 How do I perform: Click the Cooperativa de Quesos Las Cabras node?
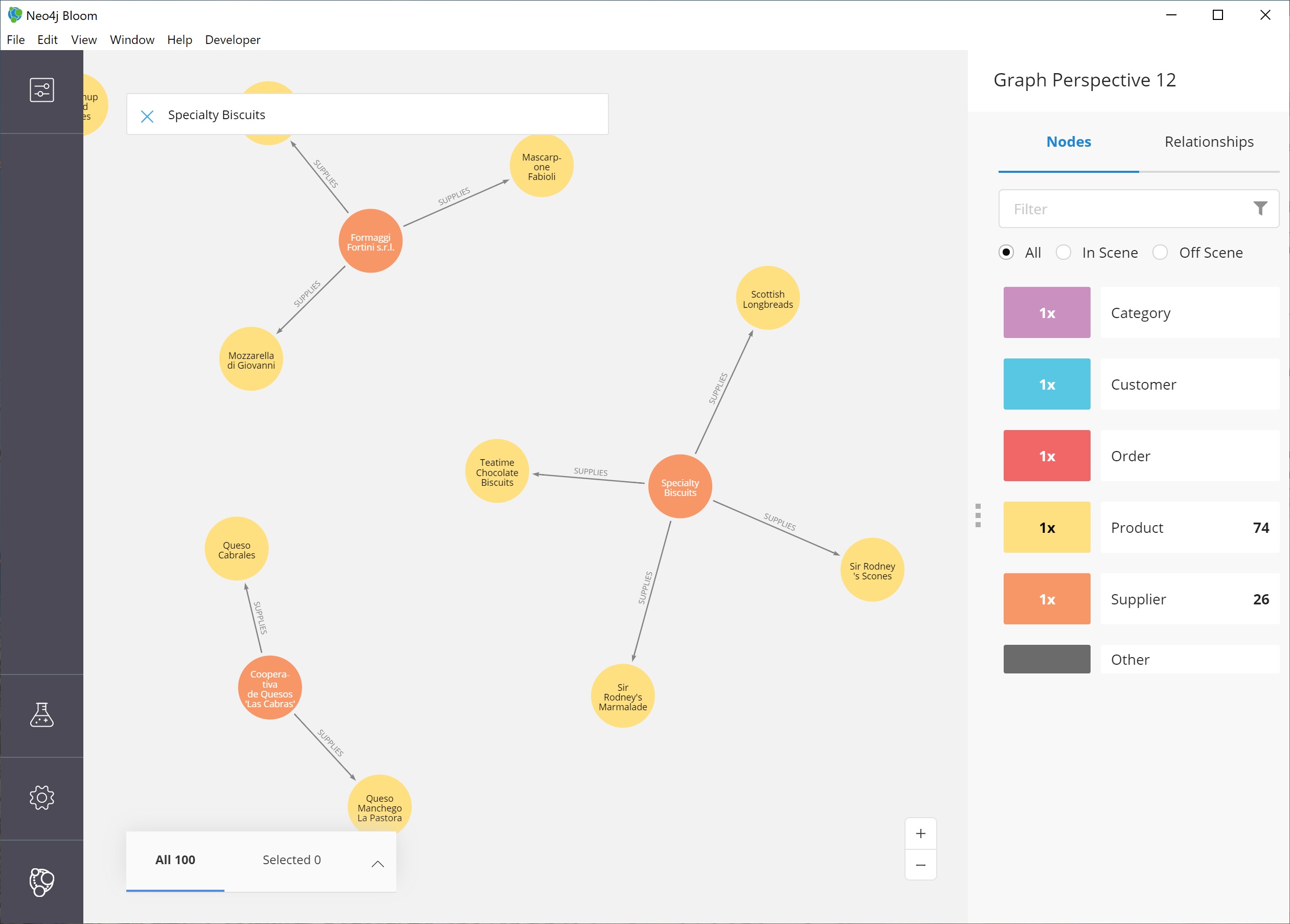[269, 688]
